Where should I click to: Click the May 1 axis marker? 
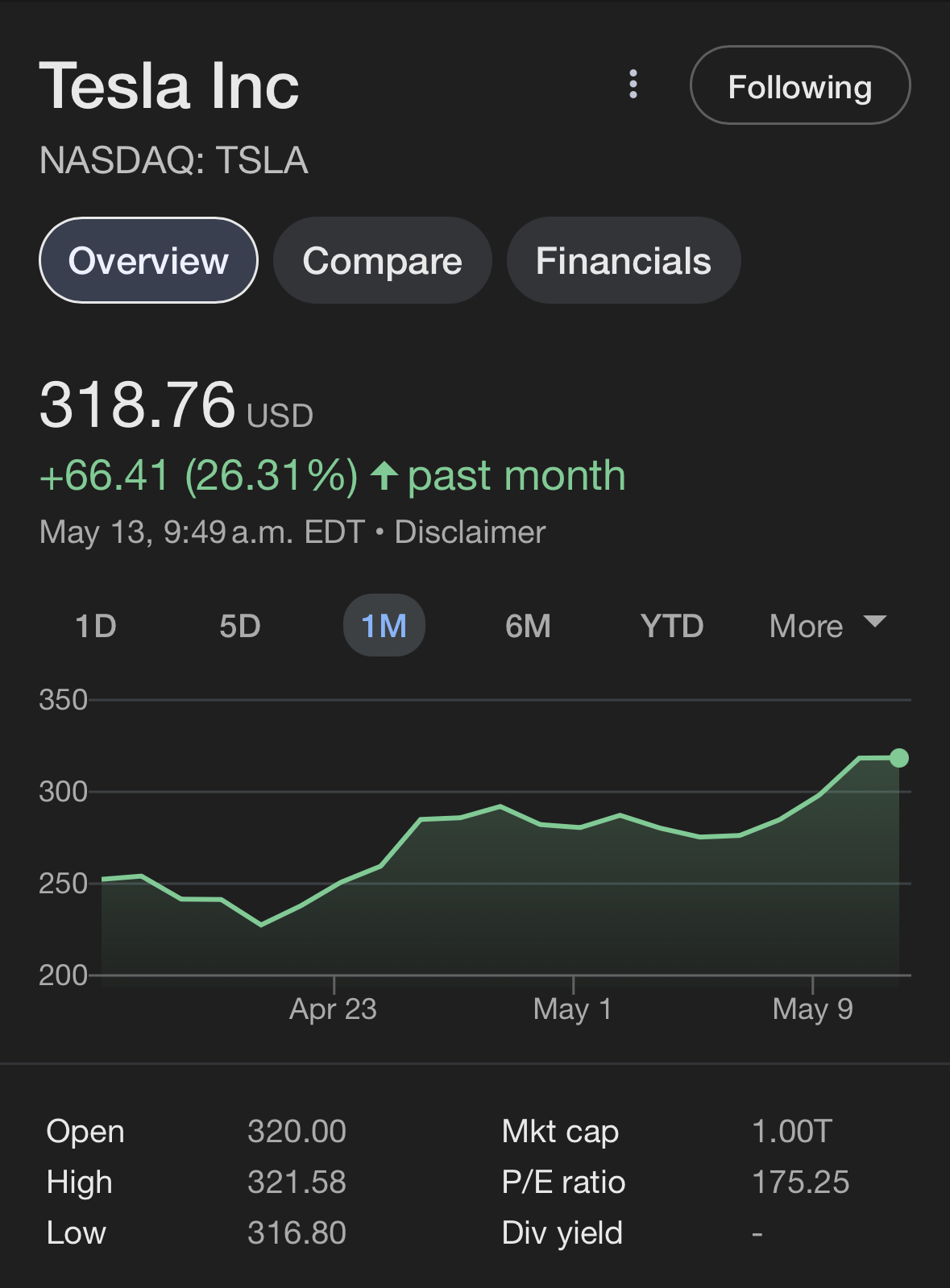[x=573, y=1008]
